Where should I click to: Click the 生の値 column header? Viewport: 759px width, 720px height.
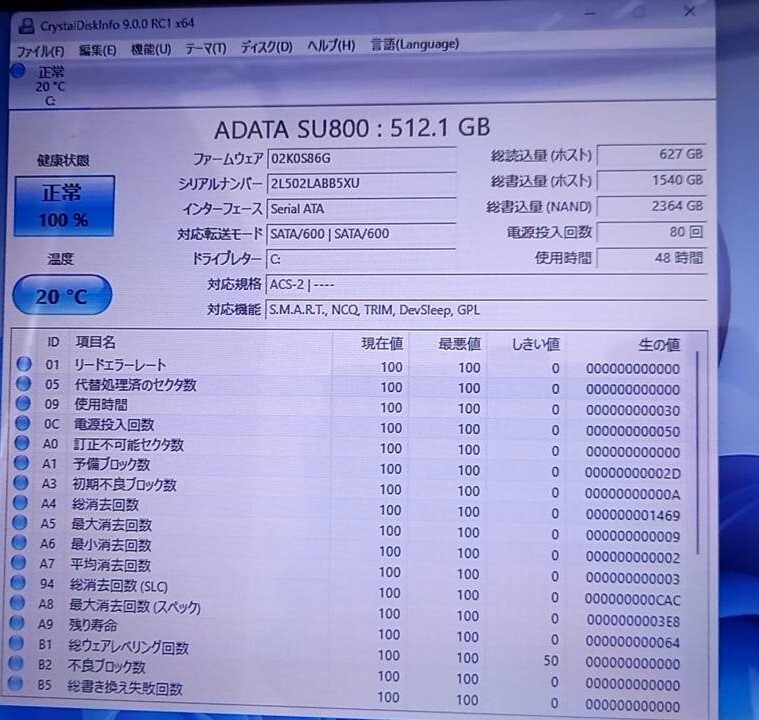pyautogui.click(x=659, y=345)
